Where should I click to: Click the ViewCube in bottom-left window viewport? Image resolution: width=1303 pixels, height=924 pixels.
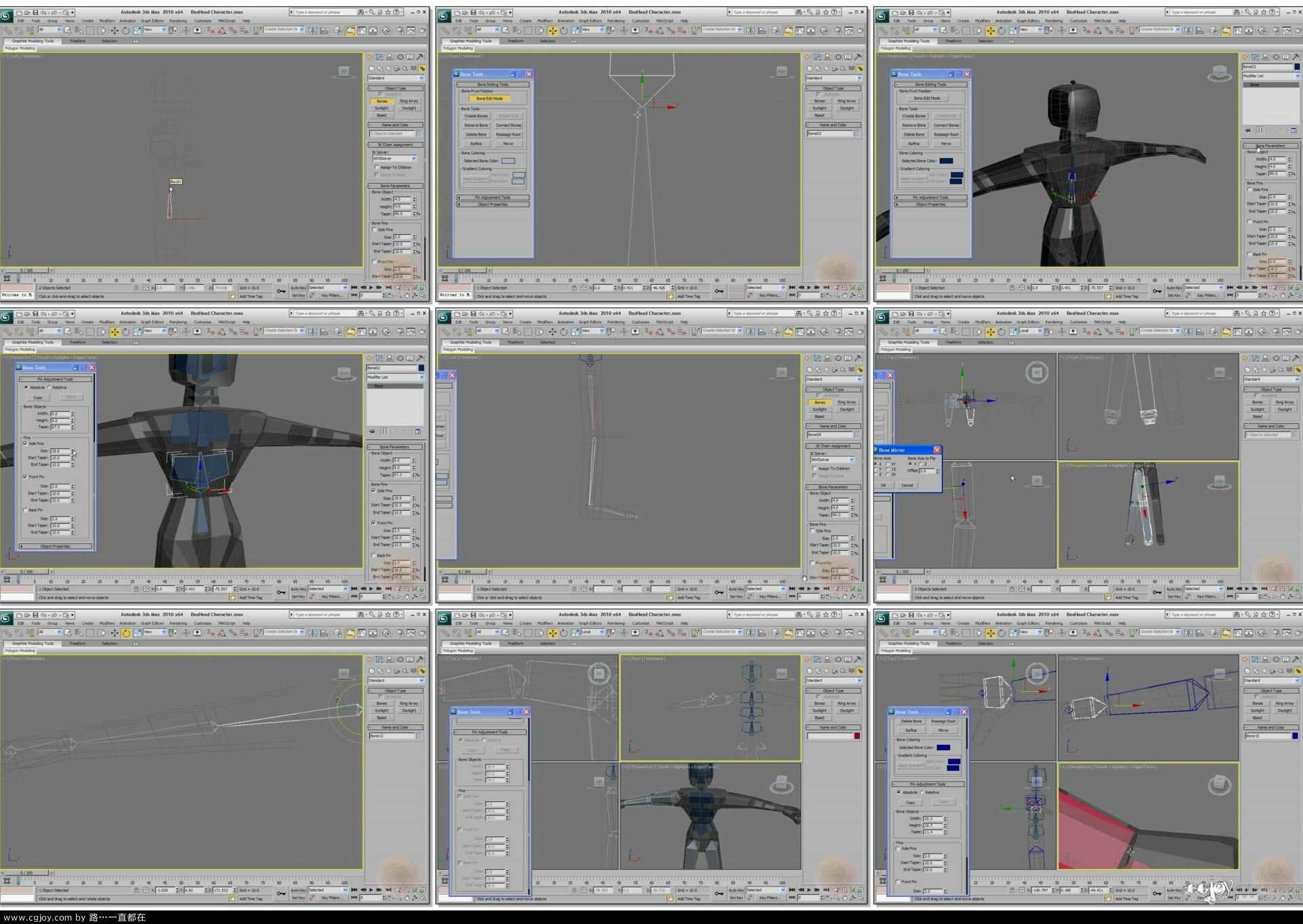[343, 674]
